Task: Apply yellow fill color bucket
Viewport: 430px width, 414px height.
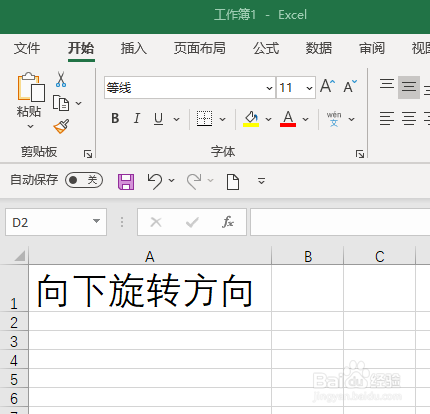Action: (x=251, y=119)
